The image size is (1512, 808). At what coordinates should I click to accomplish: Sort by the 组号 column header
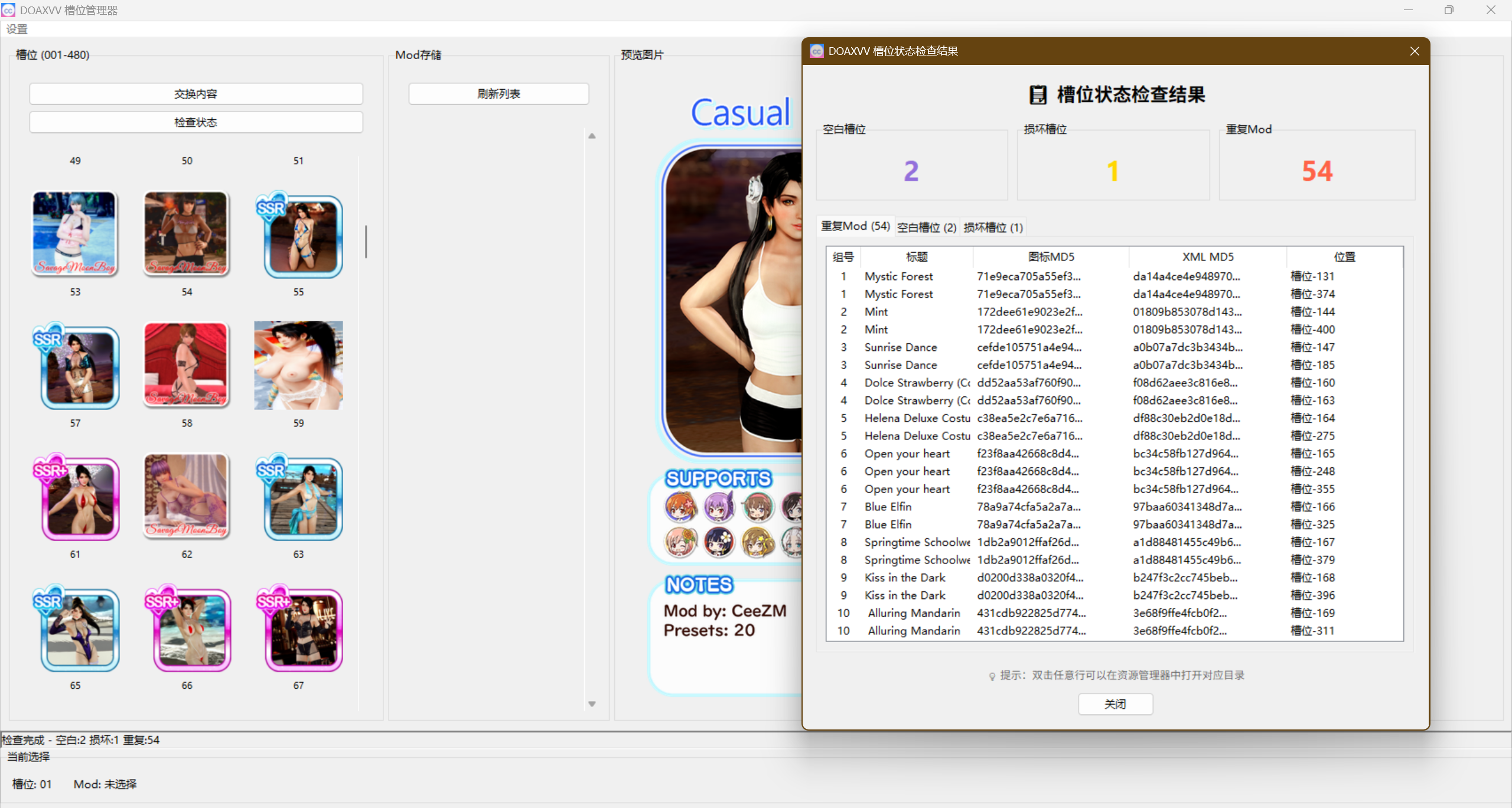tap(843, 257)
